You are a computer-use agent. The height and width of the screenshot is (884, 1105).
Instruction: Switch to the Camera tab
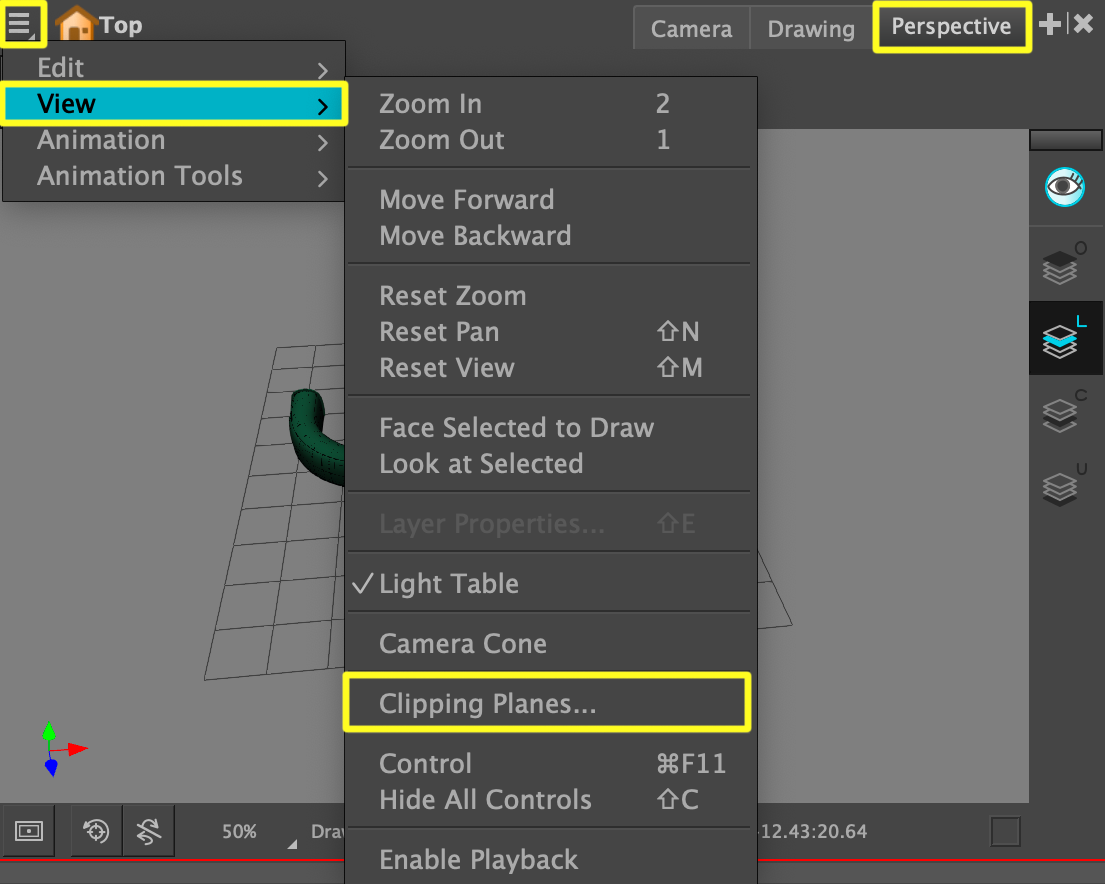(x=691, y=29)
